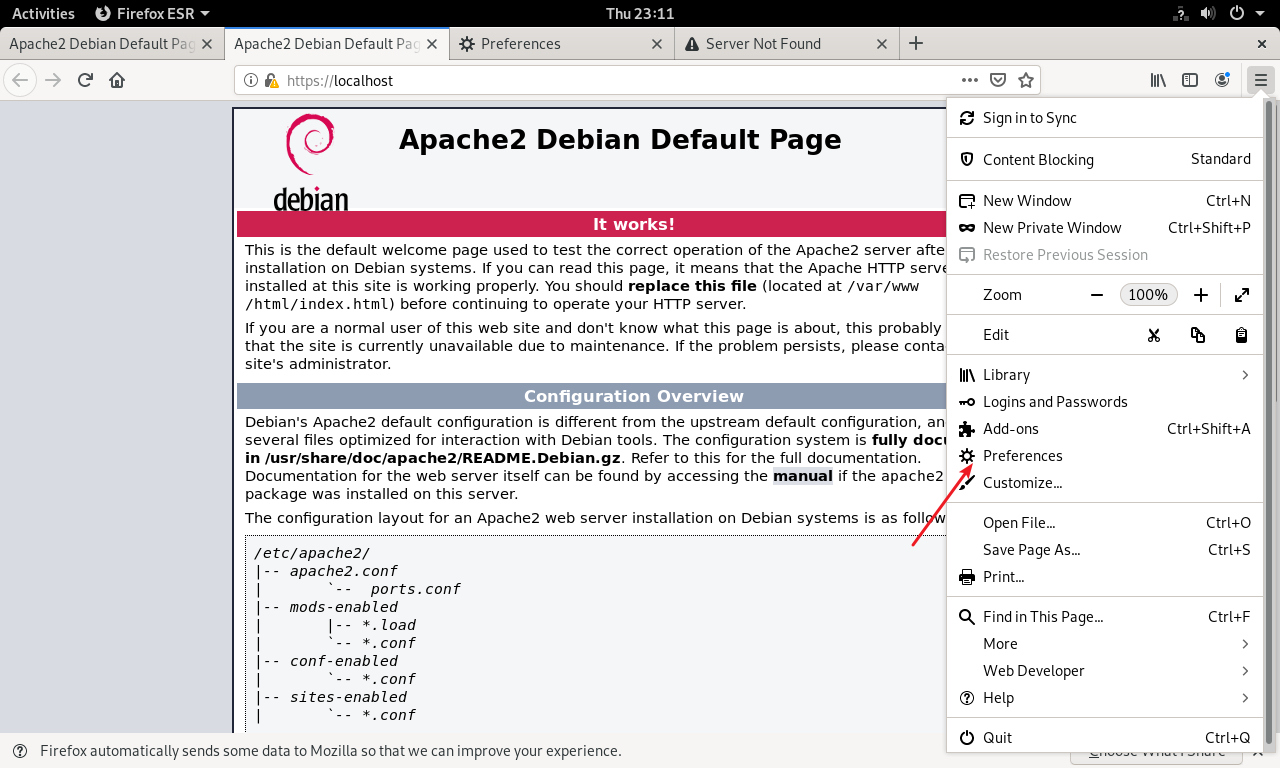Choose New Private Window
The width and height of the screenshot is (1280, 768).
1105,228
